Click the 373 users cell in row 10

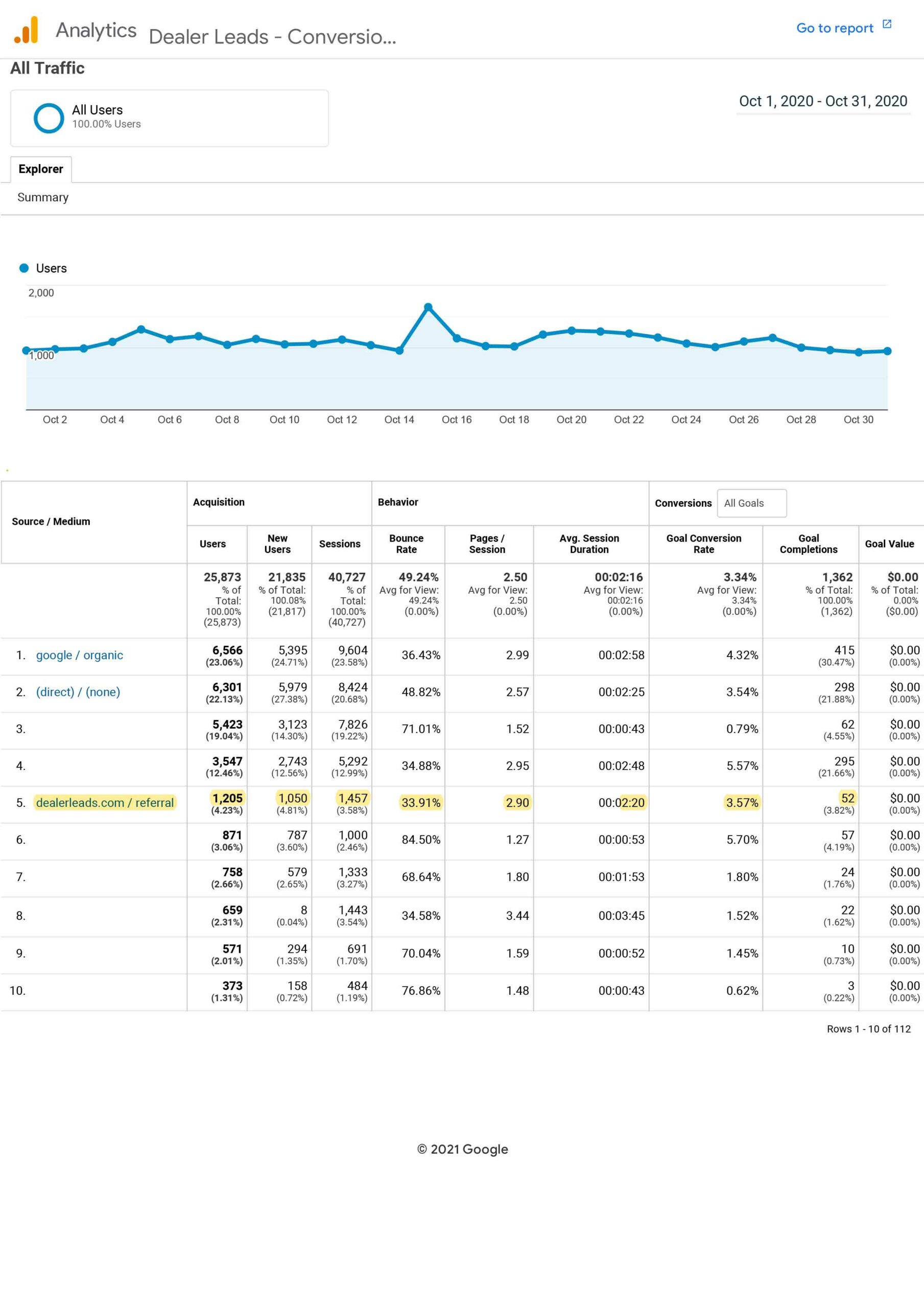[232, 986]
